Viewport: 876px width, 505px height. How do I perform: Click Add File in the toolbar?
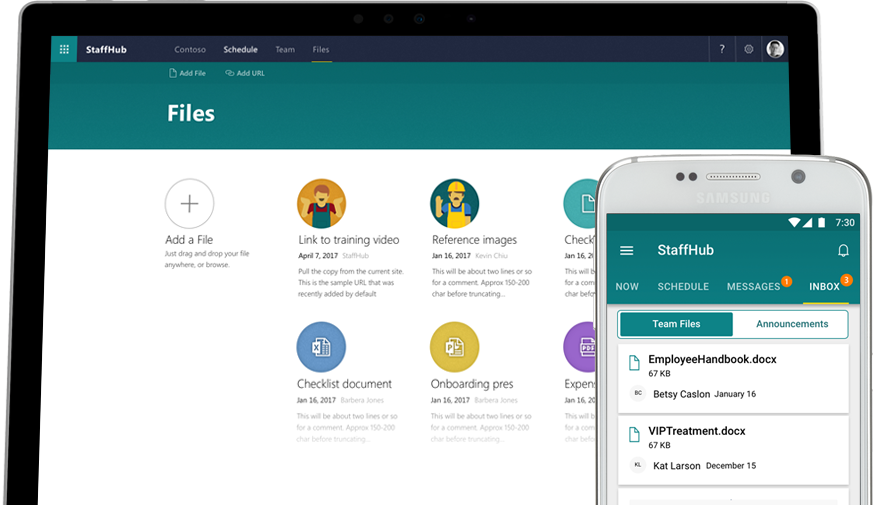point(187,73)
